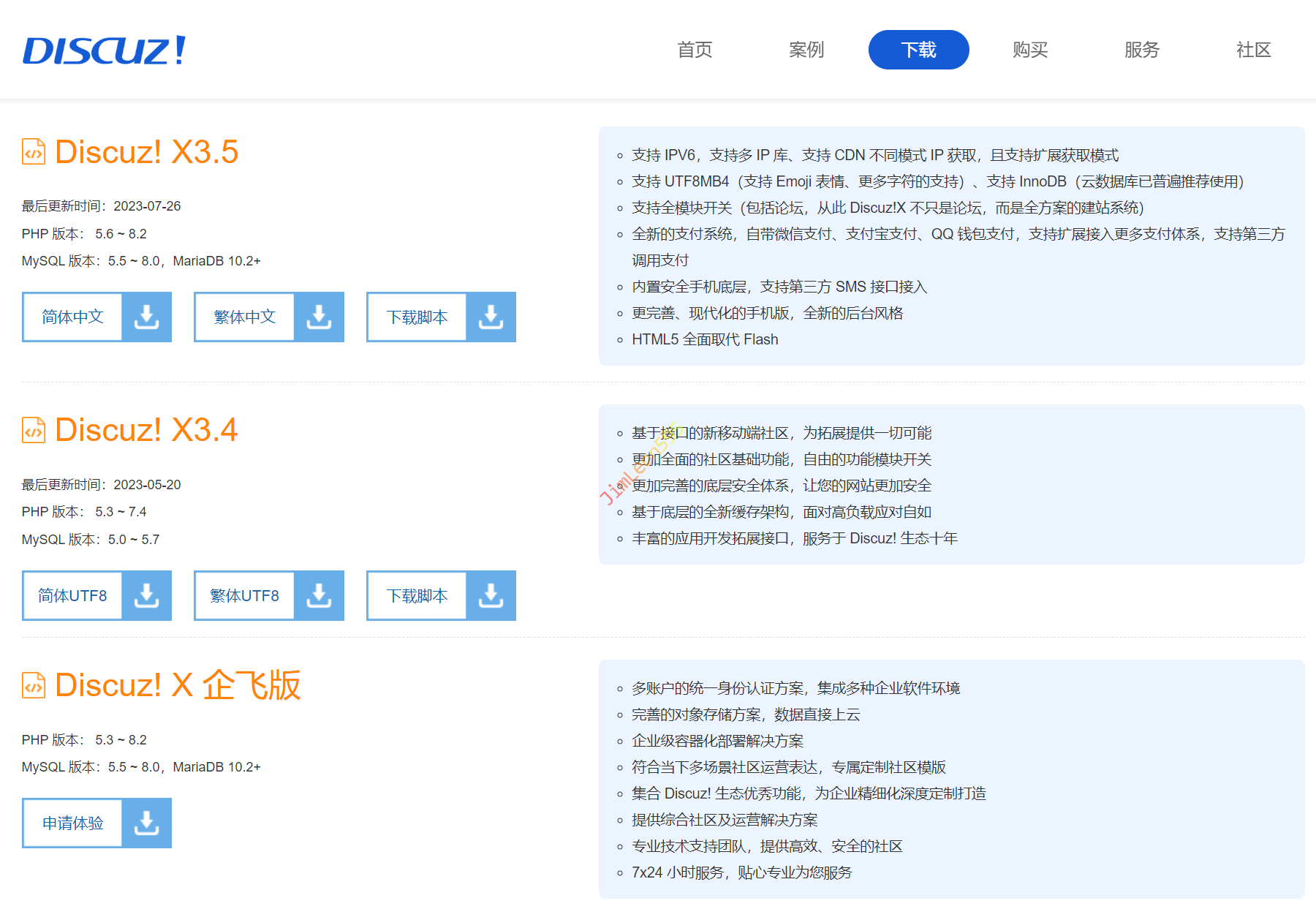The width and height of the screenshot is (1316, 909).
Task: Download X3.5 via 简体中文 button label
Action: (x=72, y=317)
